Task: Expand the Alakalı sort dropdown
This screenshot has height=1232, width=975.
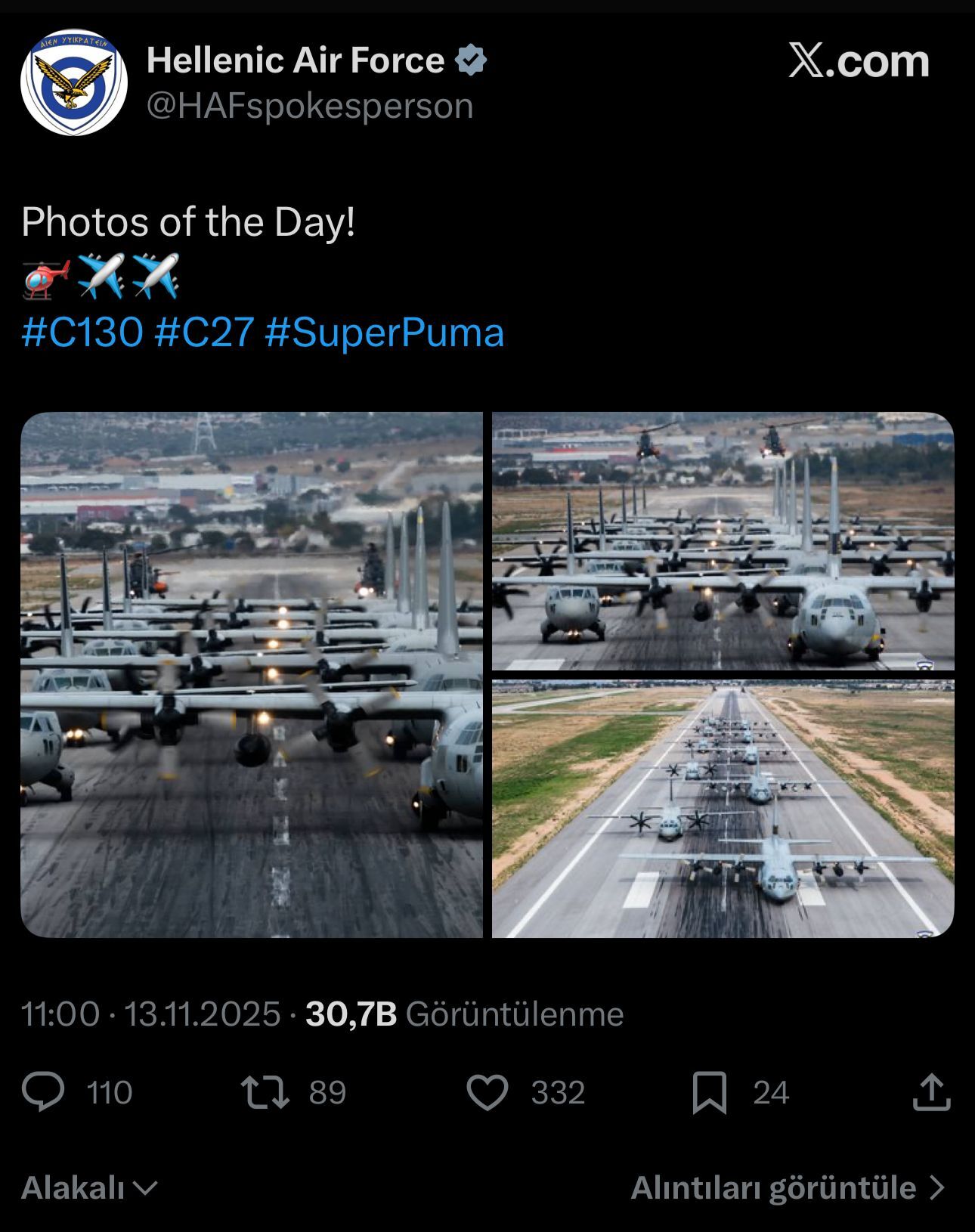Action: [89, 1188]
